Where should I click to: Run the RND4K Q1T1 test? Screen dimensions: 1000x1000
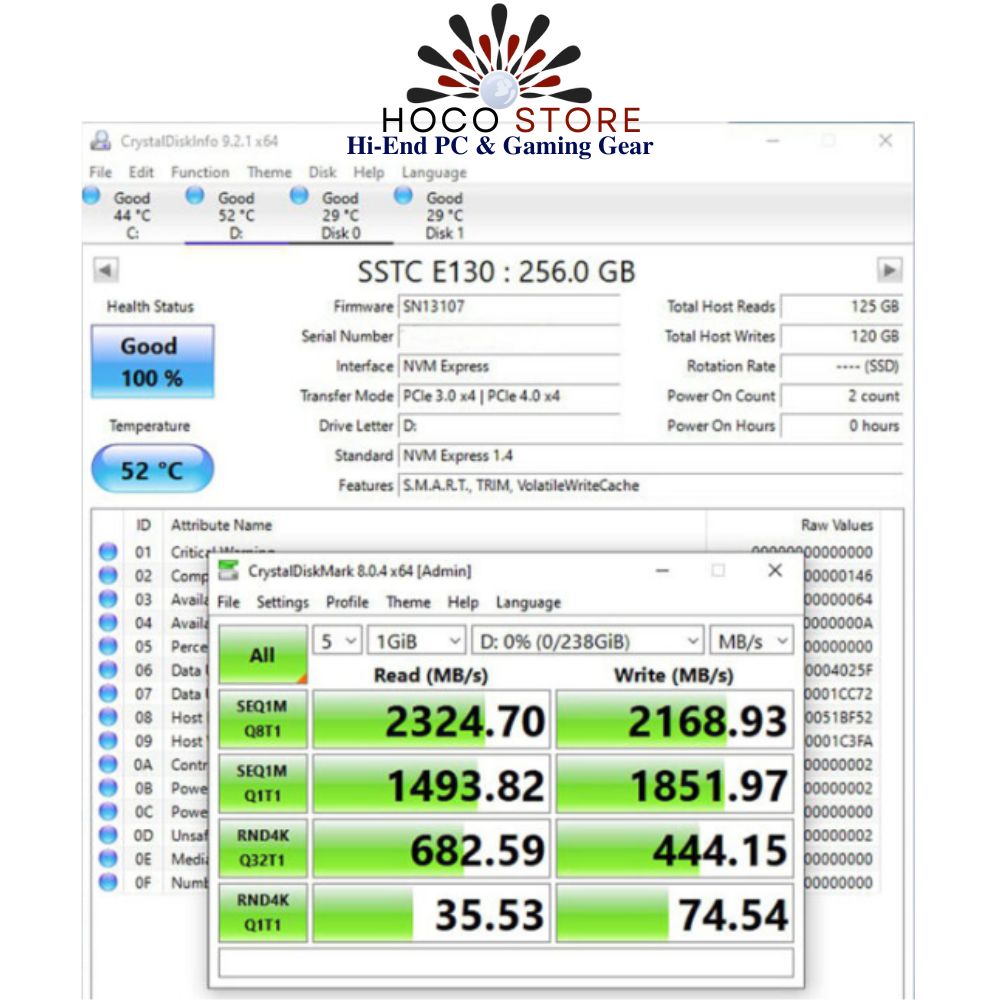coord(263,913)
